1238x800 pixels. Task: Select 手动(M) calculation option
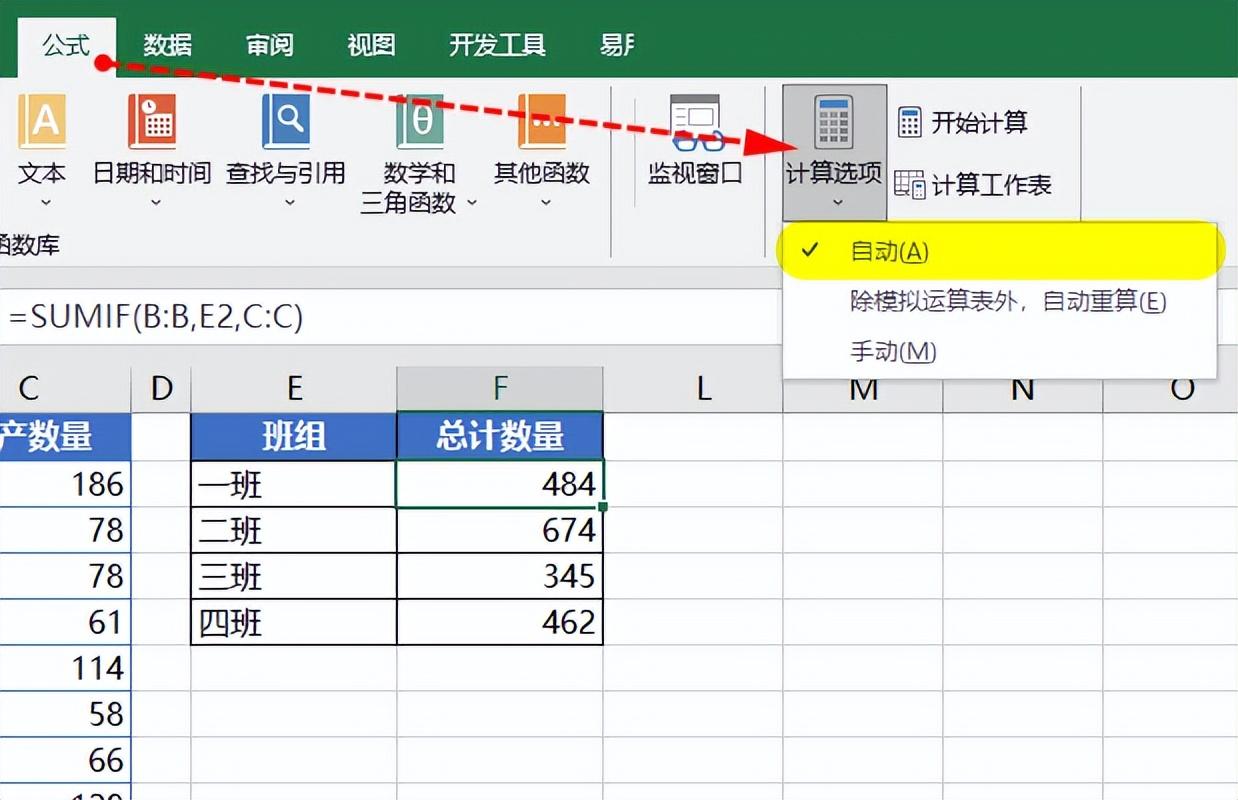coord(1000,351)
